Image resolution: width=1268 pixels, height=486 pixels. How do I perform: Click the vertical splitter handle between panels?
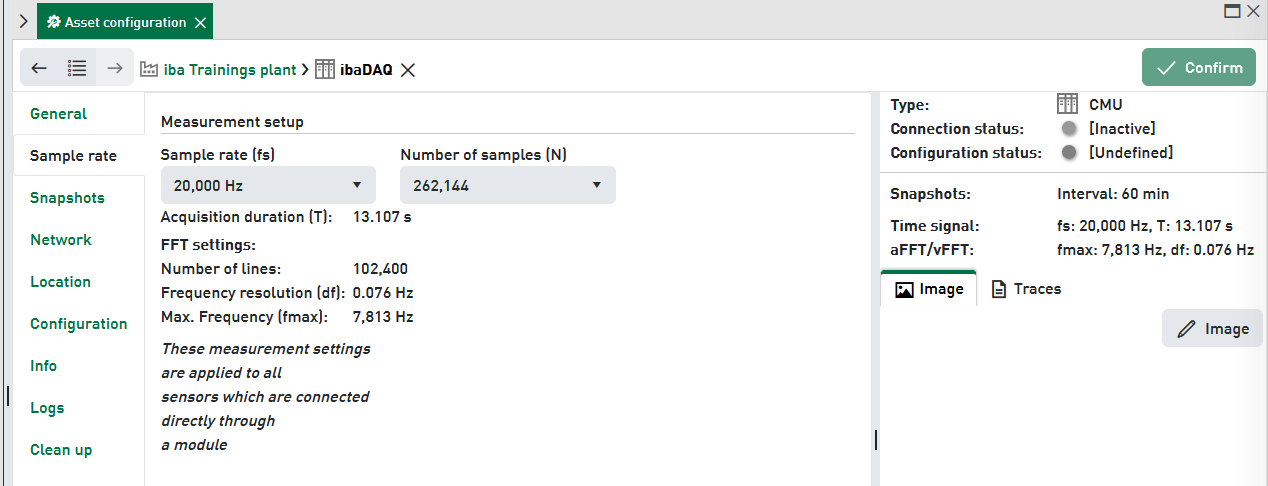pos(875,439)
